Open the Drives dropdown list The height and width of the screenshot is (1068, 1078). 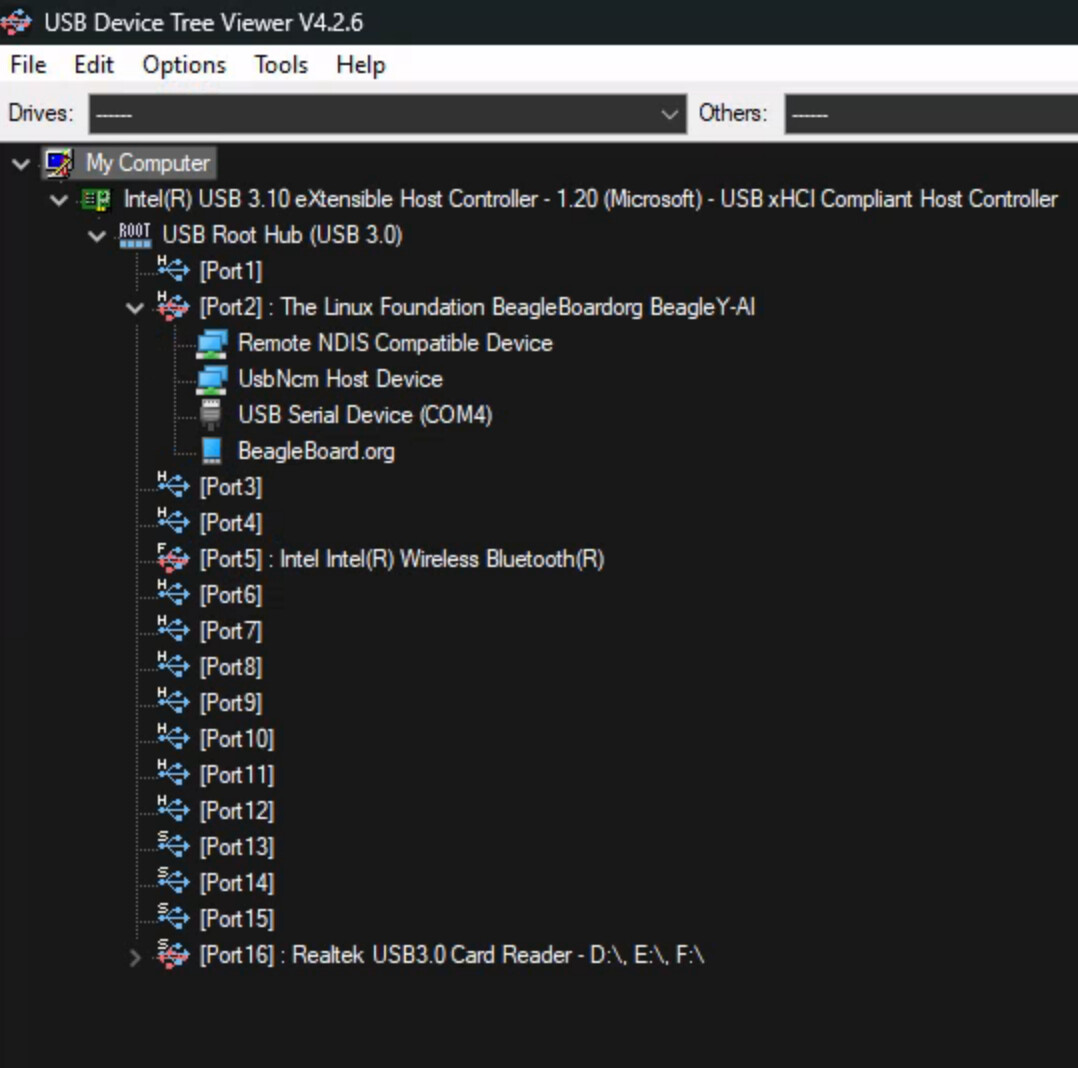coord(388,114)
